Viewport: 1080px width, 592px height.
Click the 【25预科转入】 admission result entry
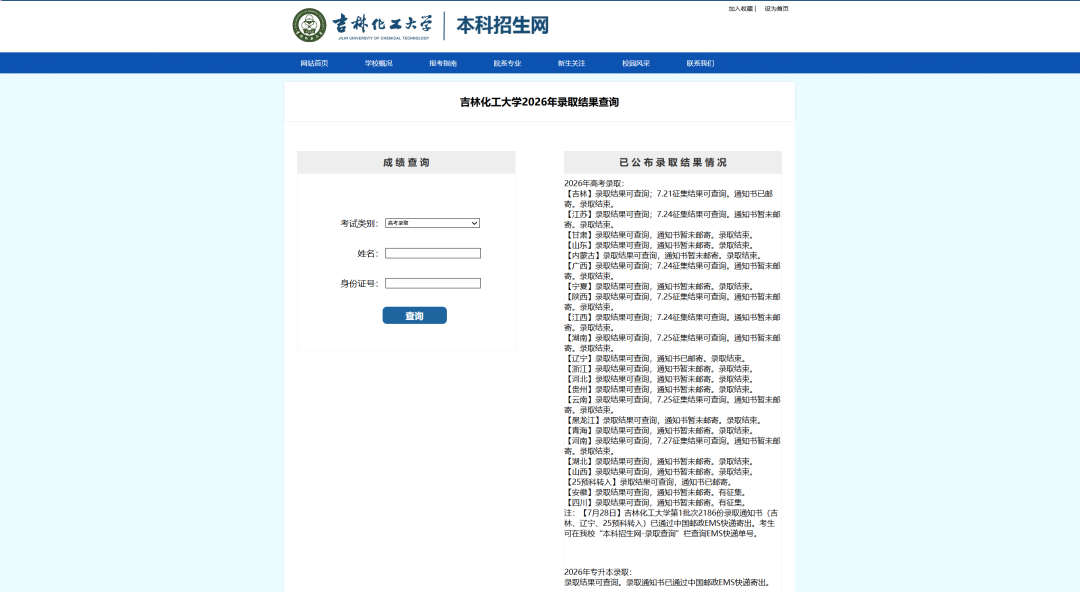tap(647, 482)
